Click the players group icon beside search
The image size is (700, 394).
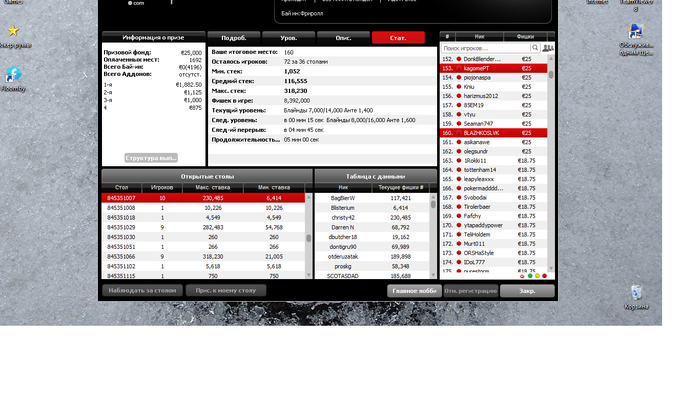(548, 48)
